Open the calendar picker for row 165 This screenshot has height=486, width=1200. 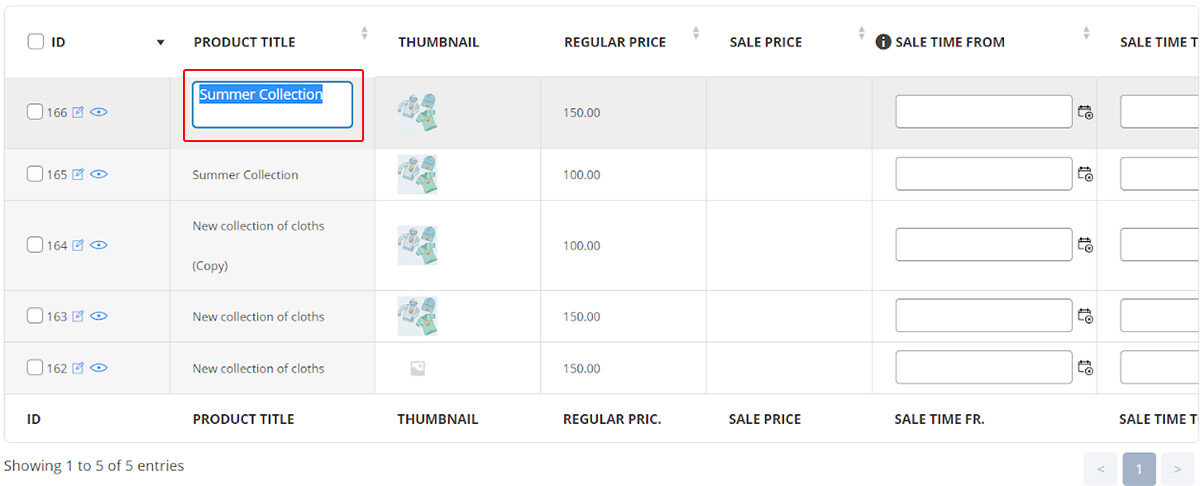pyautogui.click(x=1085, y=174)
